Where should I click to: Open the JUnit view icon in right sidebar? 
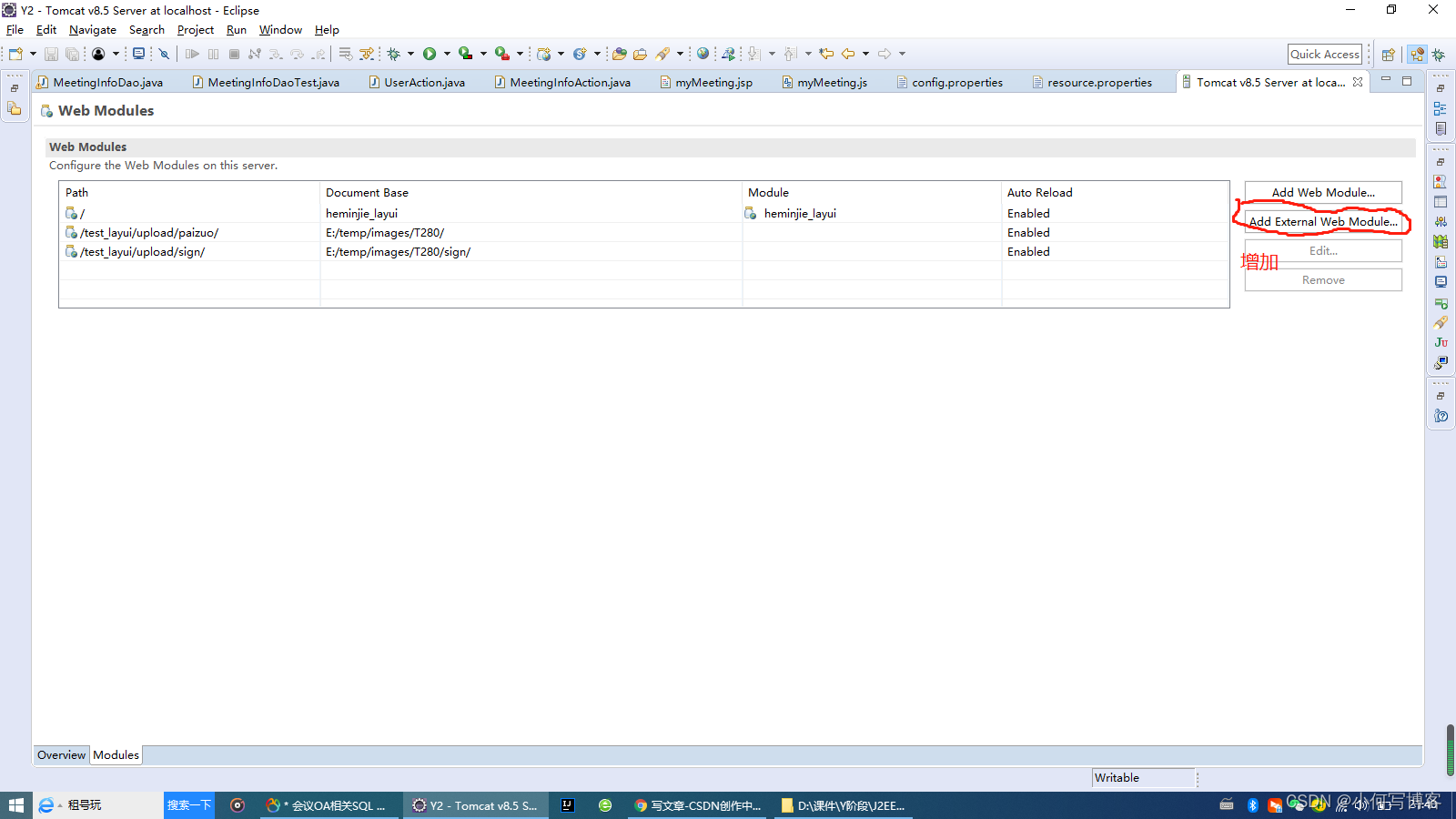point(1441,343)
